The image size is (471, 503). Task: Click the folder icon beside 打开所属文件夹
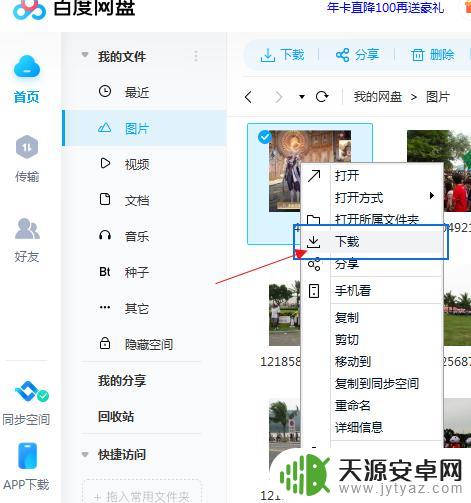click(314, 219)
